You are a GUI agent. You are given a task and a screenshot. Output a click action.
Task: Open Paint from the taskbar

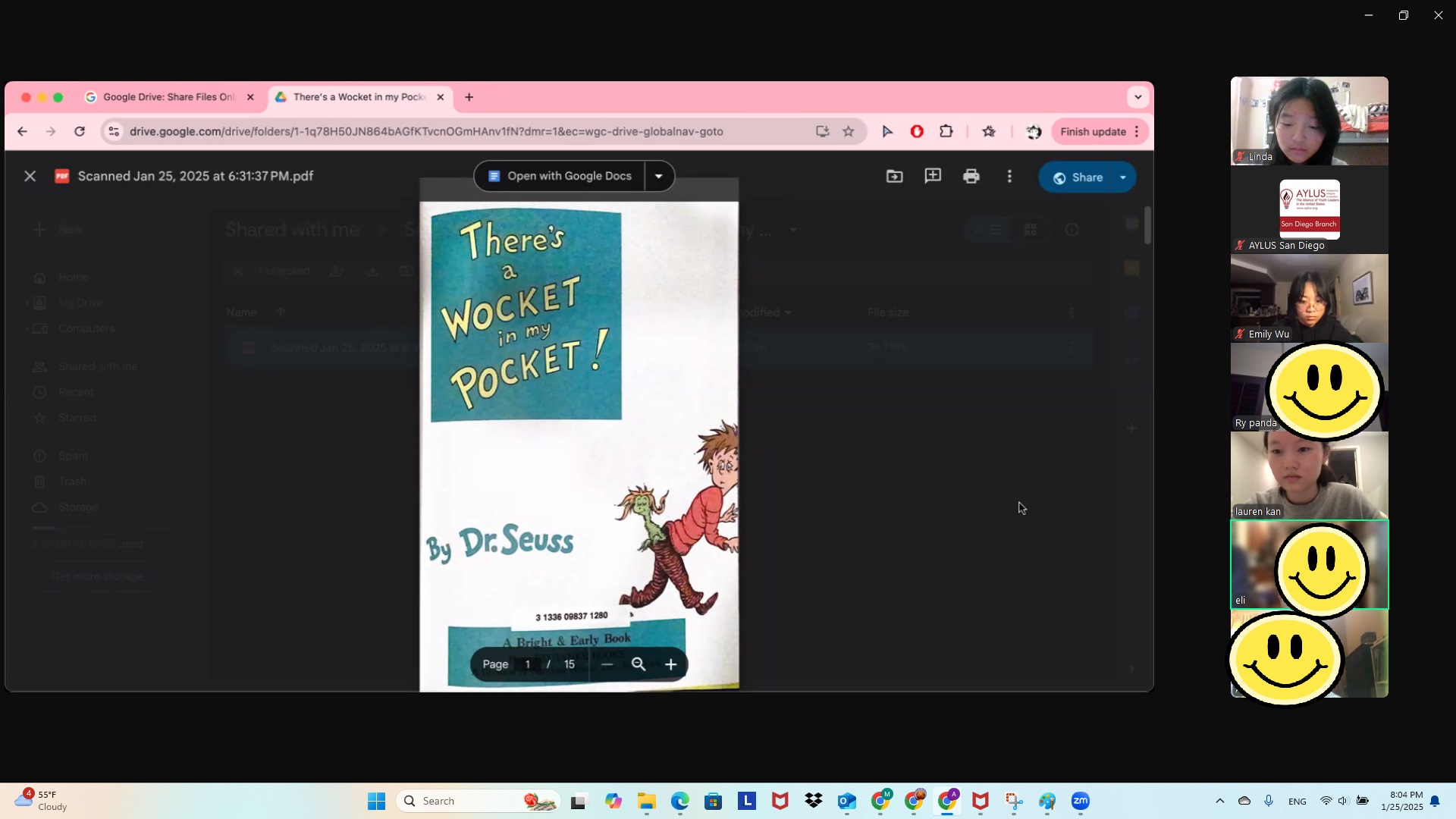pyautogui.click(x=1047, y=801)
